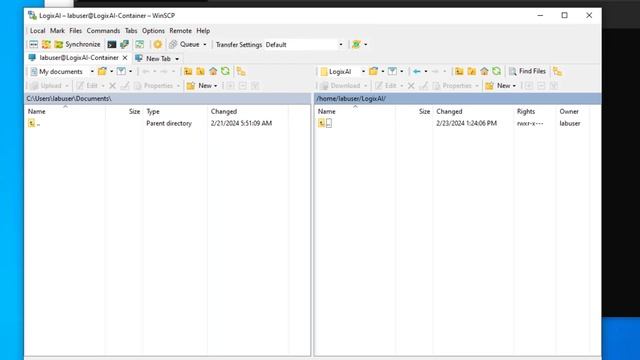Click the remote panel filter icon
The width and height of the screenshot is (640, 360).
[x=392, y=71]
